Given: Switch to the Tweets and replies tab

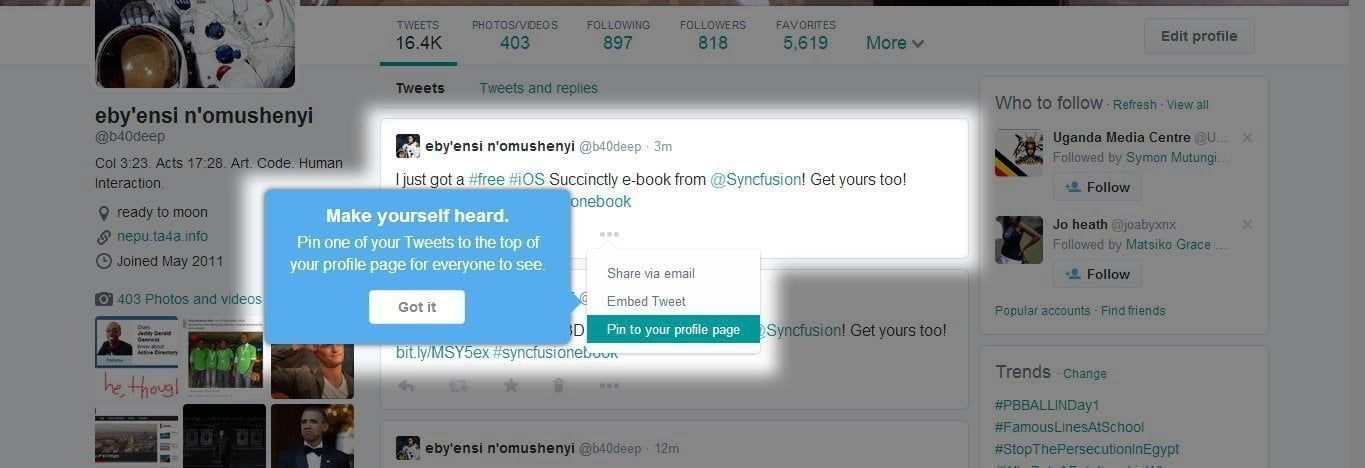Looking at the screenshot, I should 538,88.
